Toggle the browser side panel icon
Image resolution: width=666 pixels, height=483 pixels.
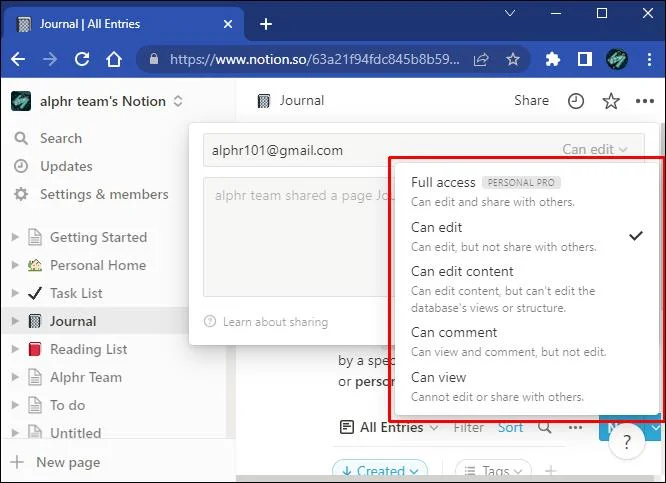tap(584, 59)
